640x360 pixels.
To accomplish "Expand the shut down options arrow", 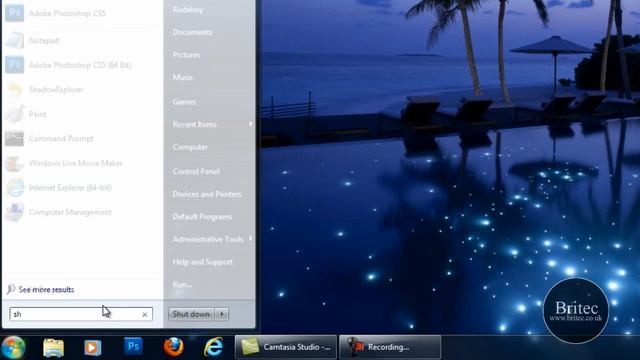I will point(222,314).
